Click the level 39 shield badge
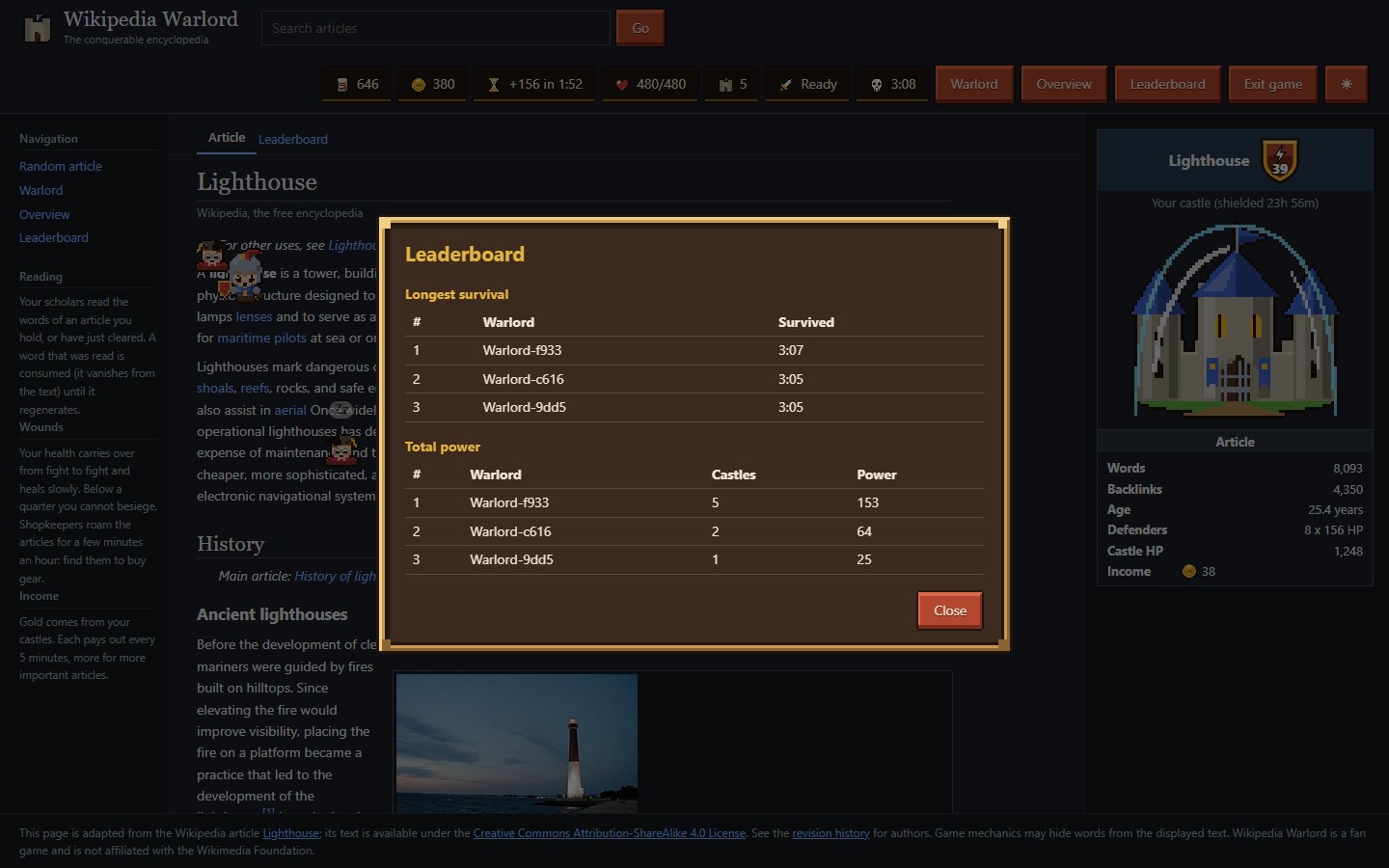The image size is (1389, 868). tap(1280, 160)
